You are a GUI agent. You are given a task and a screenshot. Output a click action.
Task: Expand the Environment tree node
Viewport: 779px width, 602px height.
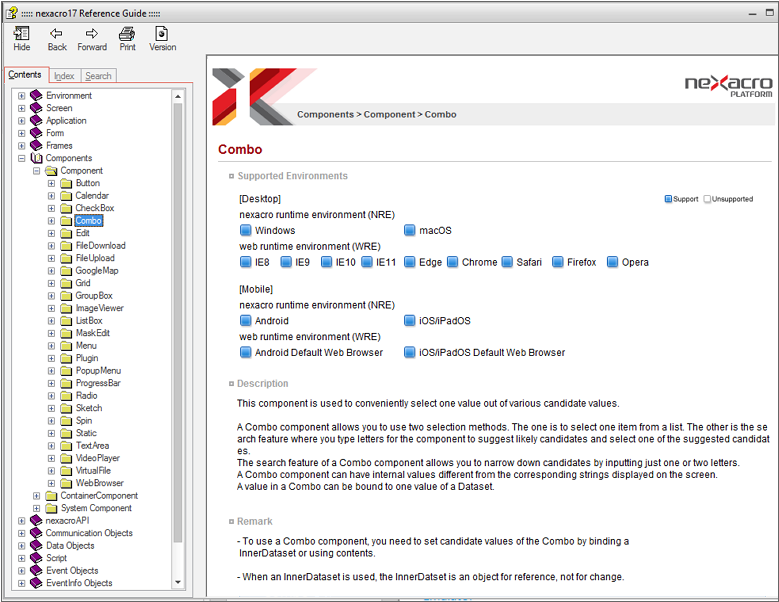click(x=21, y=95)
